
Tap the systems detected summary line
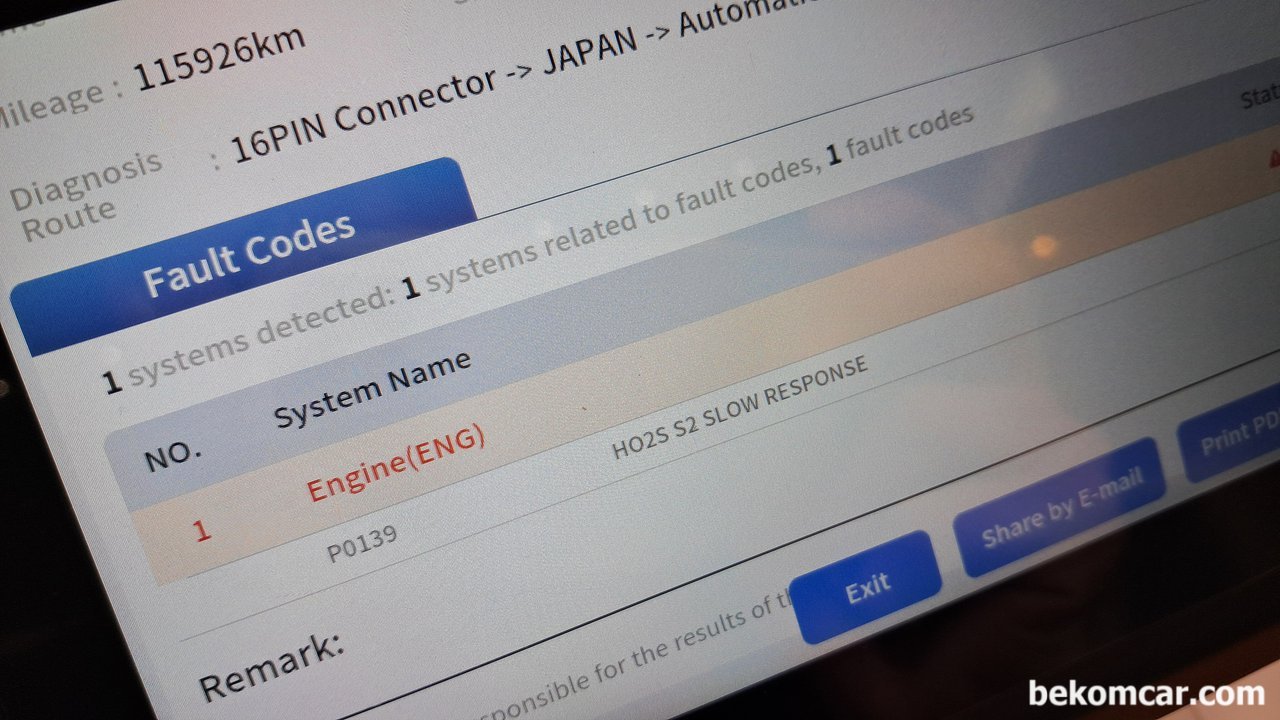(x=540, y=246)
